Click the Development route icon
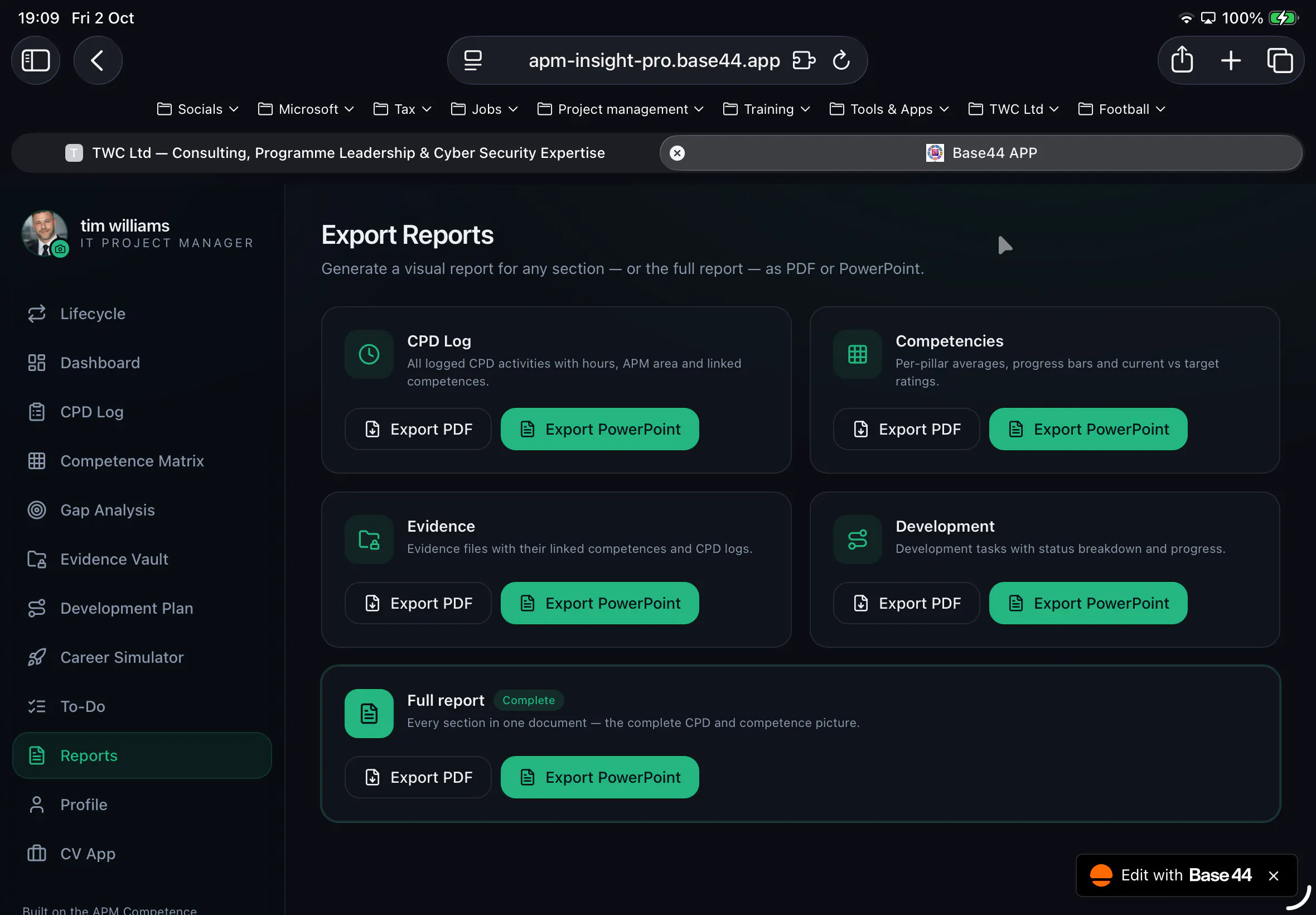The height and width of the screenshot is (915, 1316). (857, 540)
